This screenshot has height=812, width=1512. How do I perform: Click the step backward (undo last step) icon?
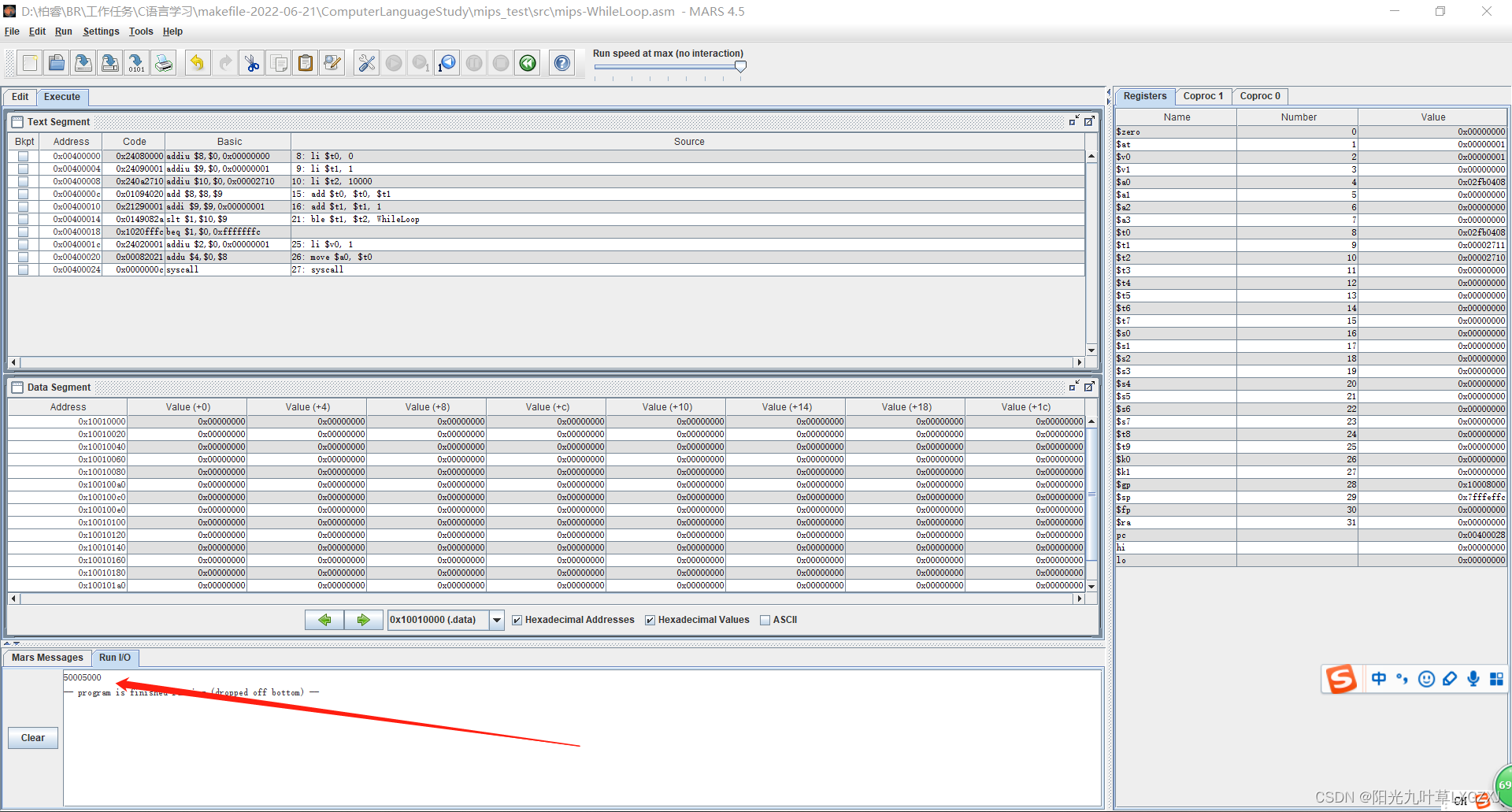[447, 63]
